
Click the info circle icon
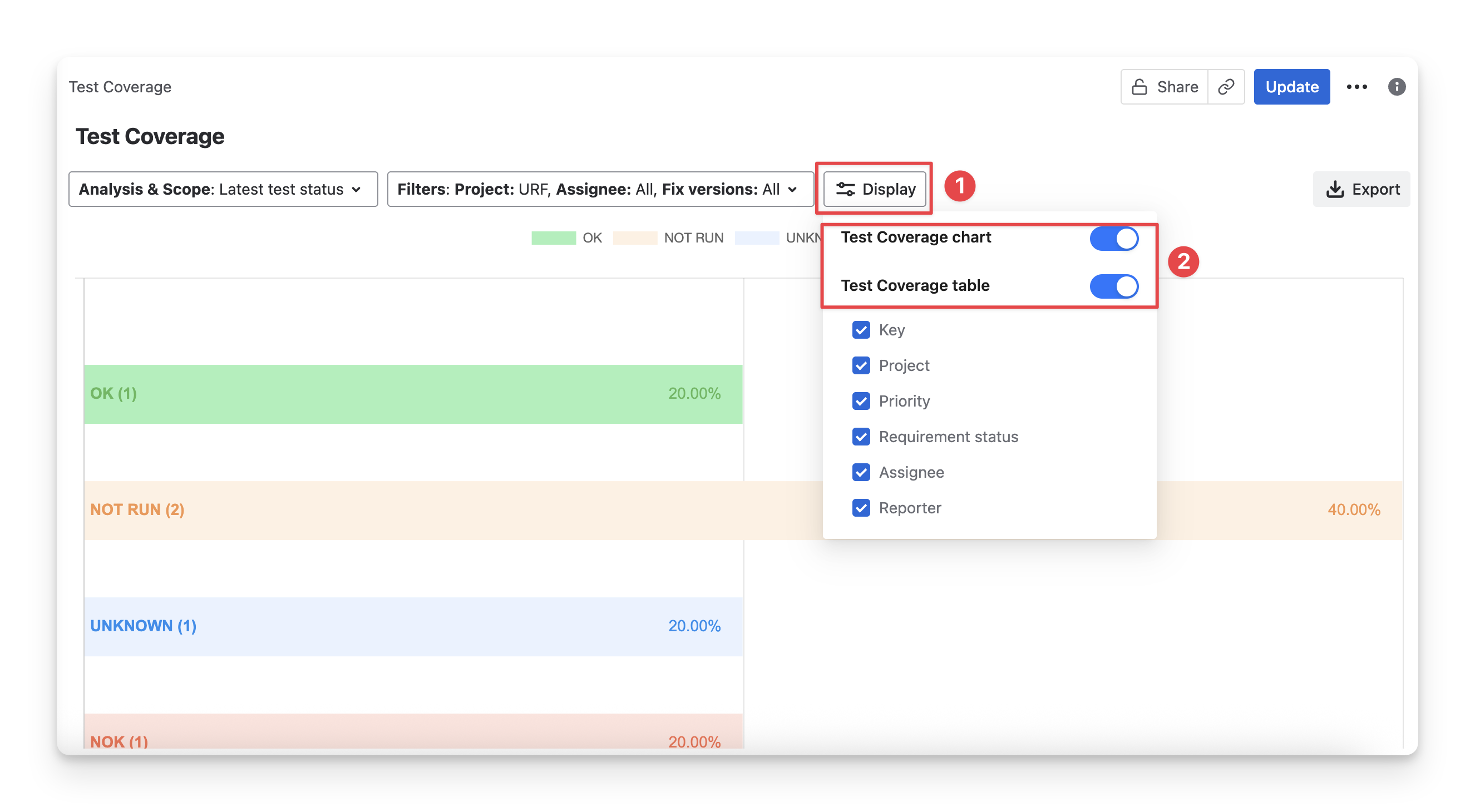[1397, 87]
